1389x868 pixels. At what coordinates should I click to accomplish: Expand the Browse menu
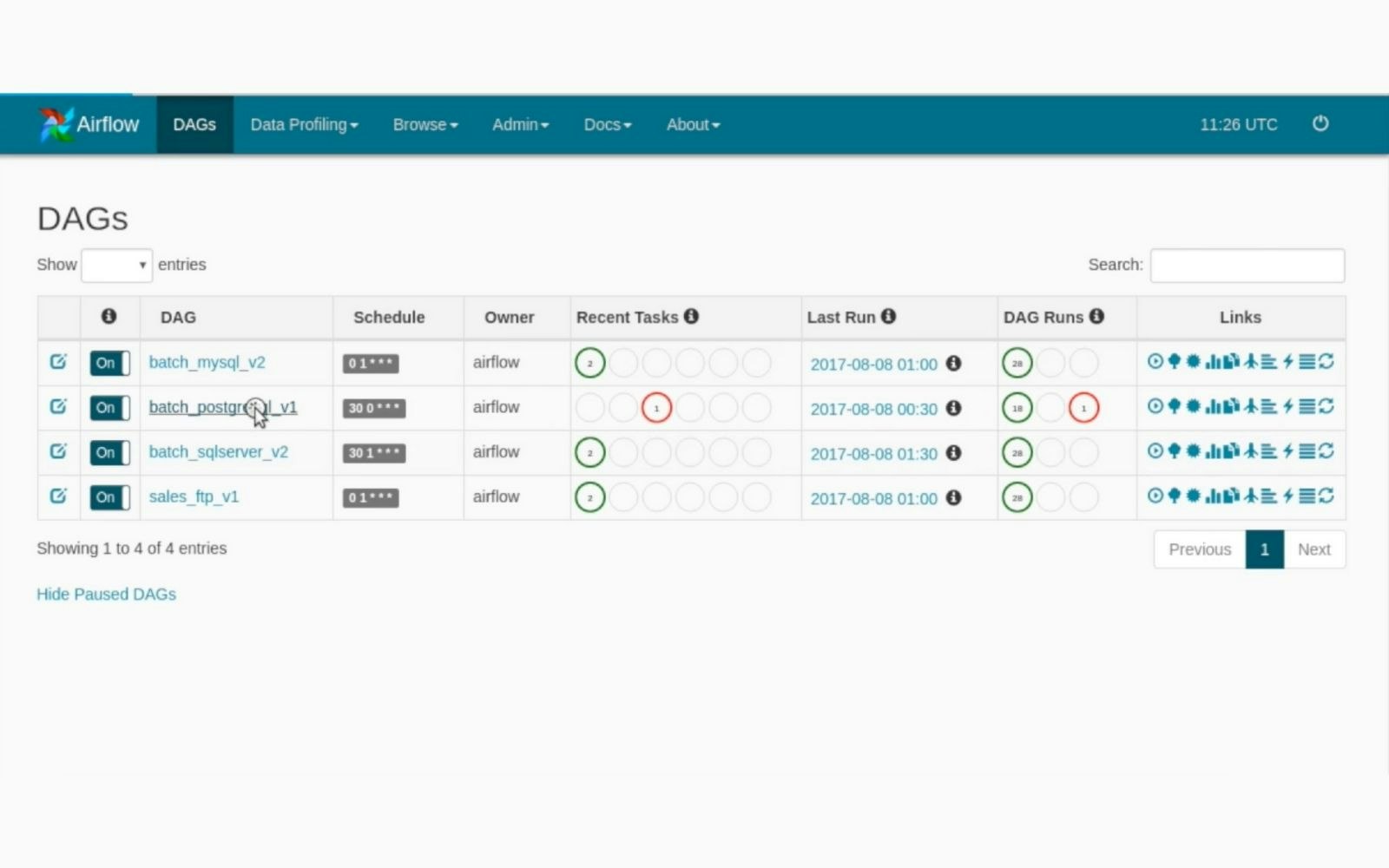(x=425, y=124)
